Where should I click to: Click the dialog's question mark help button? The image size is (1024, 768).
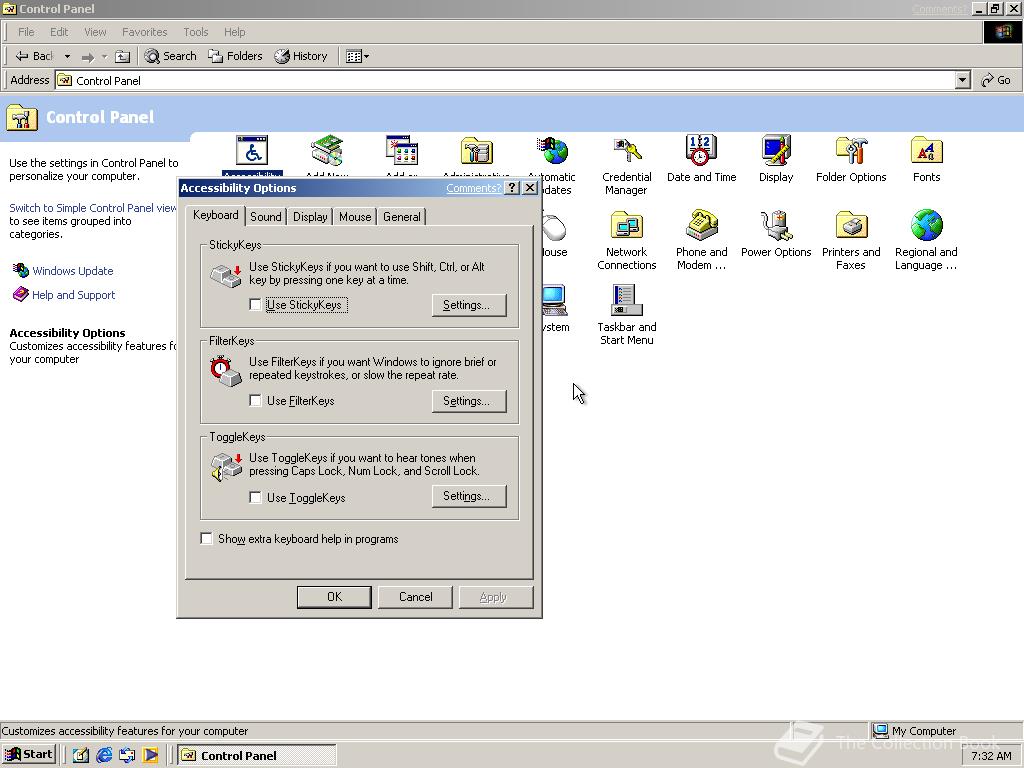(513, 188)
